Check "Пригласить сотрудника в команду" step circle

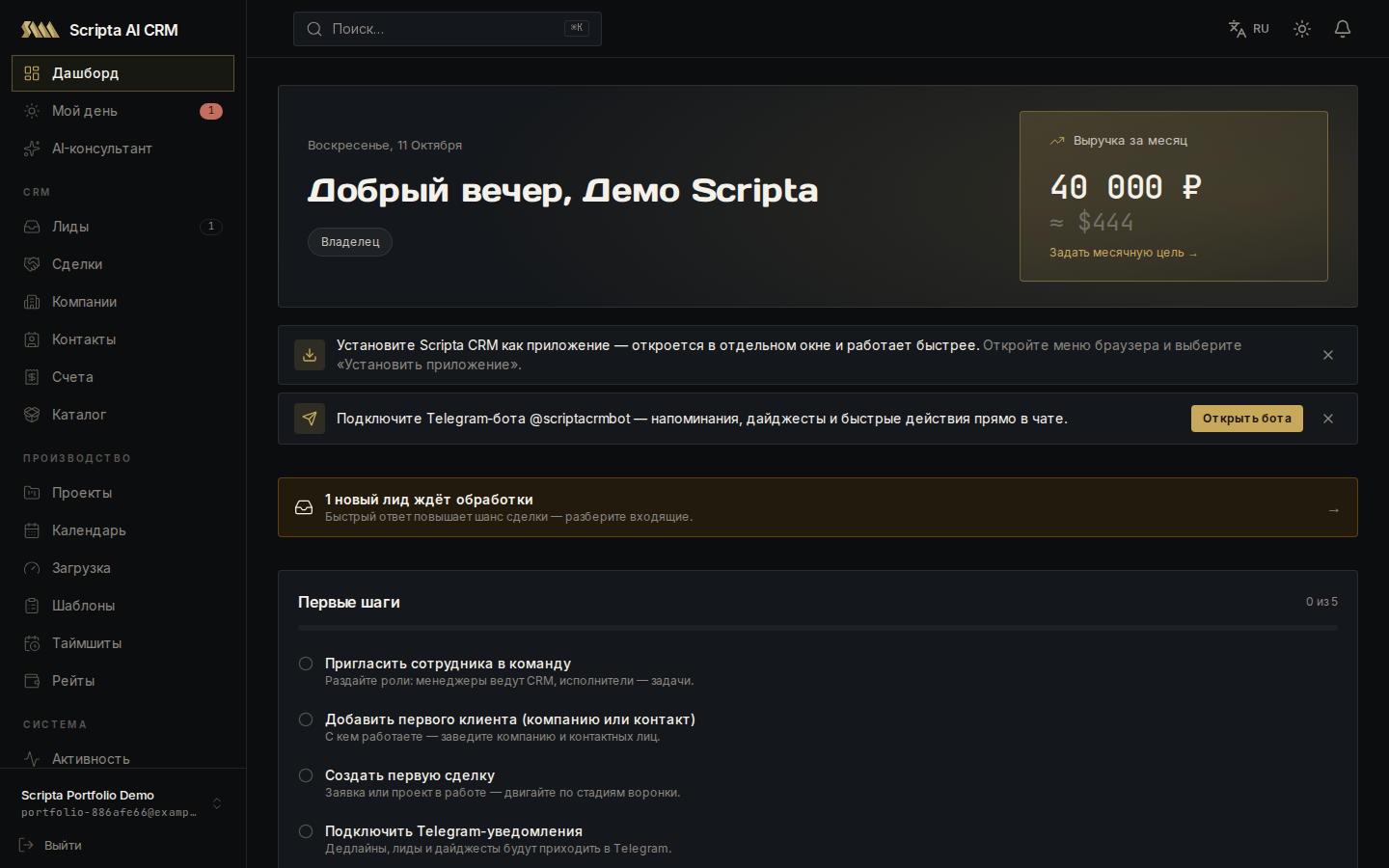tap(306, 664)
